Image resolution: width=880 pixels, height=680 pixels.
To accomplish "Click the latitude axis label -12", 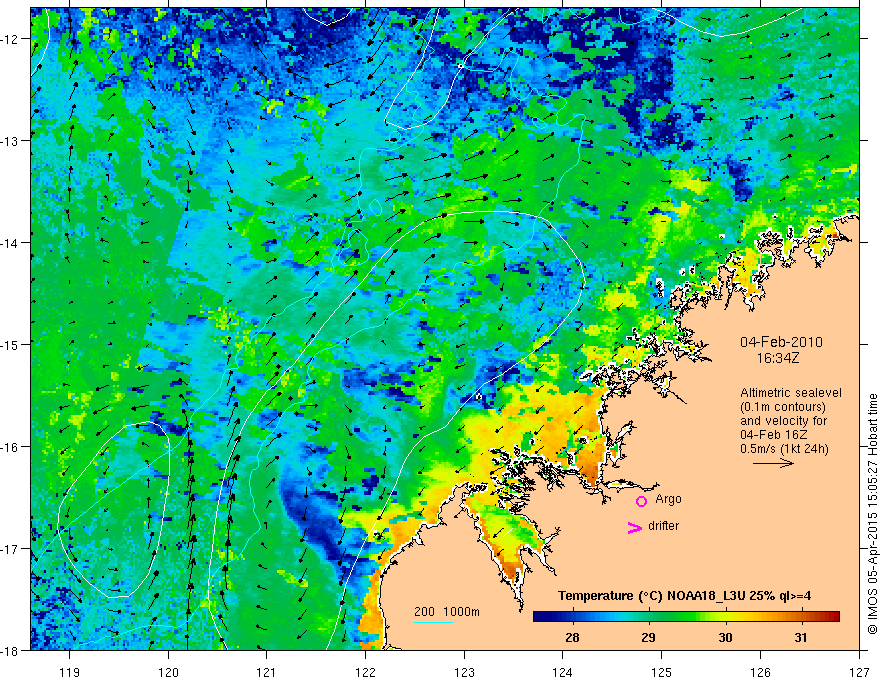I will coord(10,39).
